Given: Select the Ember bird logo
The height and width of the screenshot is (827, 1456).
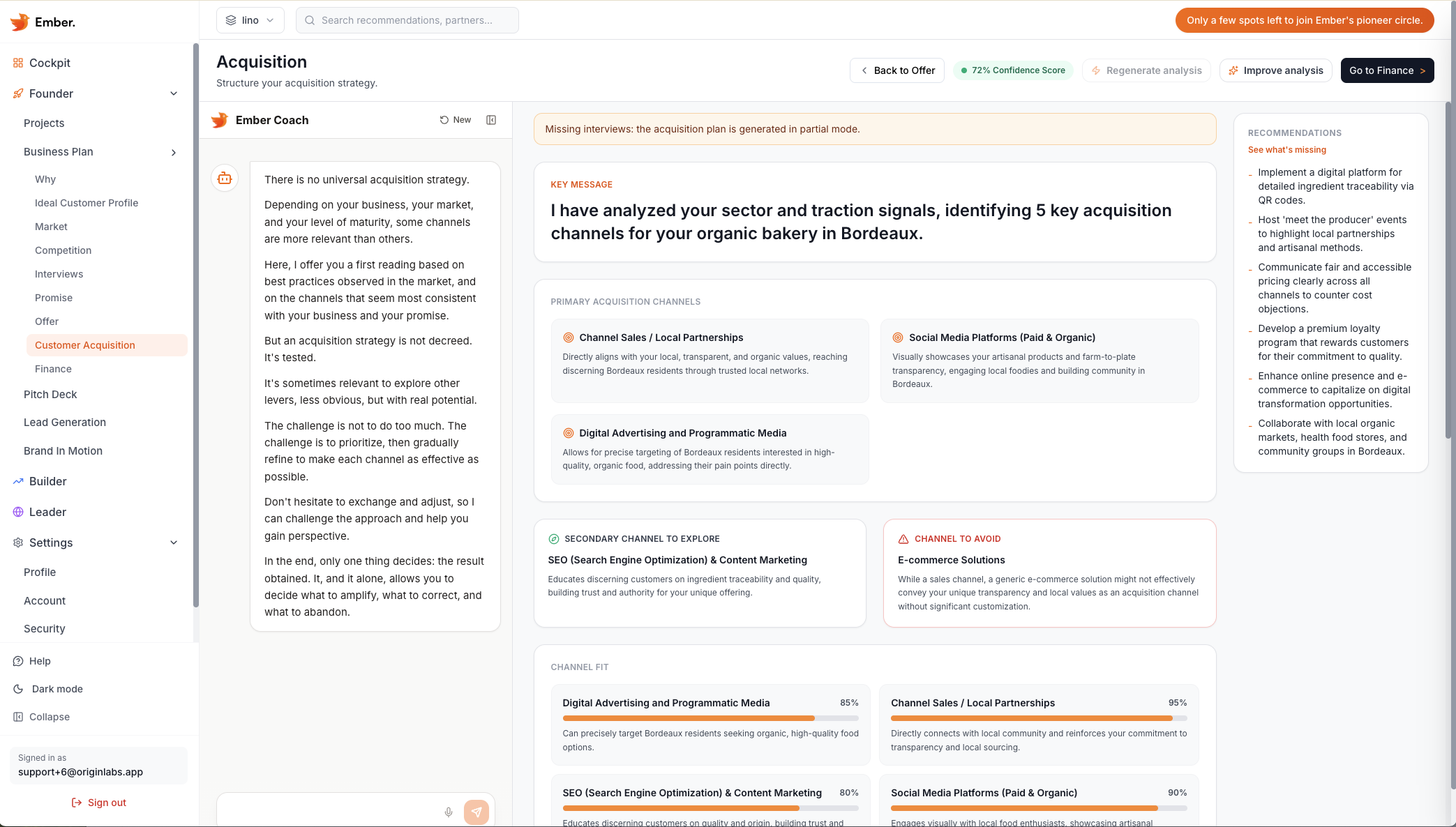Looking at the screenshot, I should coord(18,22).
